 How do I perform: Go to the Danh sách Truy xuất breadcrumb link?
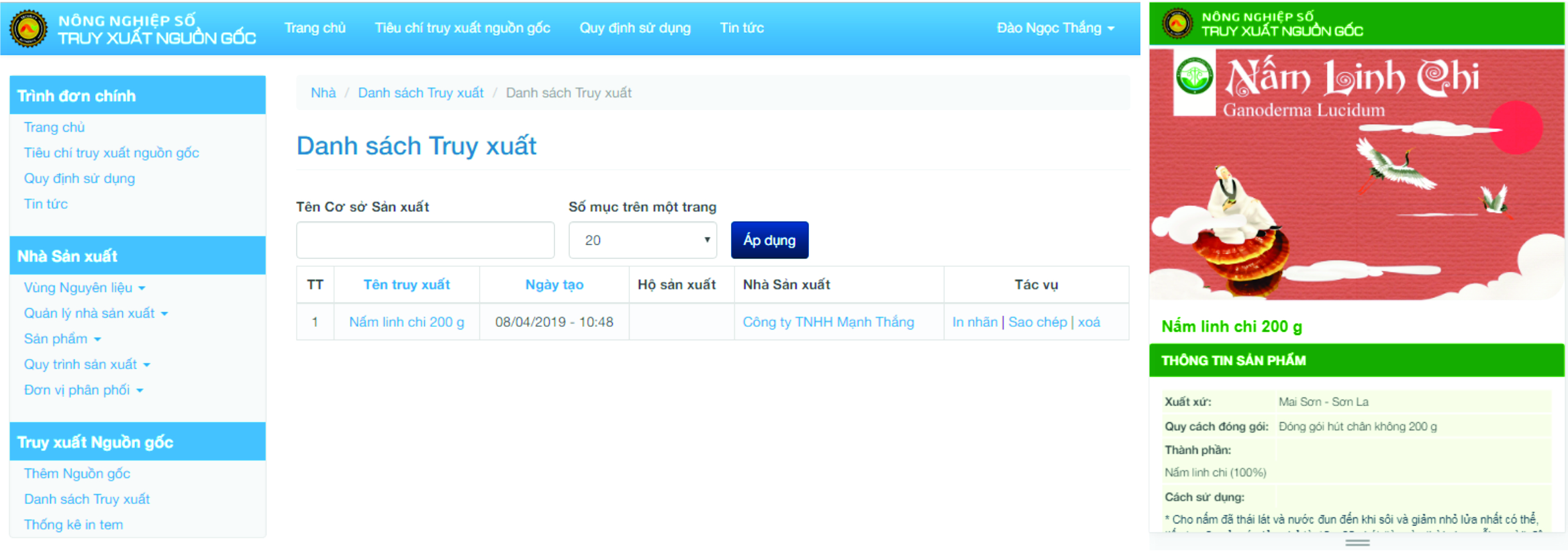421,93
